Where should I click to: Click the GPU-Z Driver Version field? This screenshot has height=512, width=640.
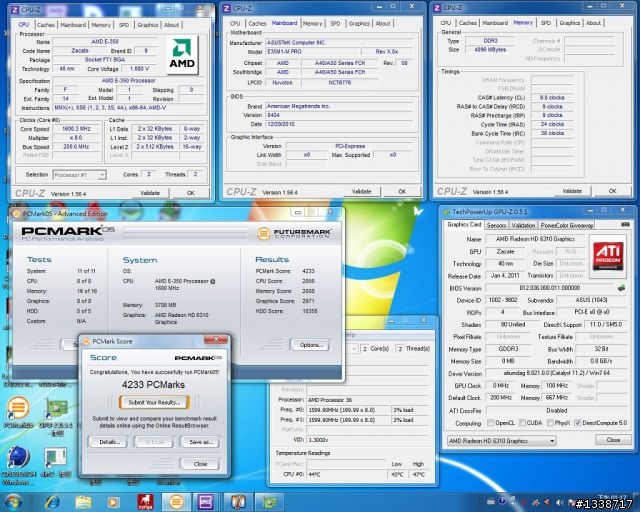tap(556, 374)
